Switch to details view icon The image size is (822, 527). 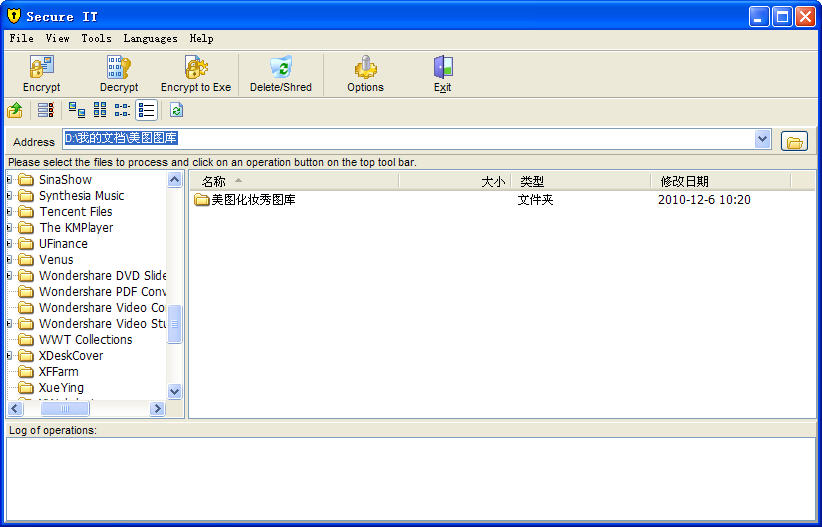pyautogui.click(x=146, y=110)
